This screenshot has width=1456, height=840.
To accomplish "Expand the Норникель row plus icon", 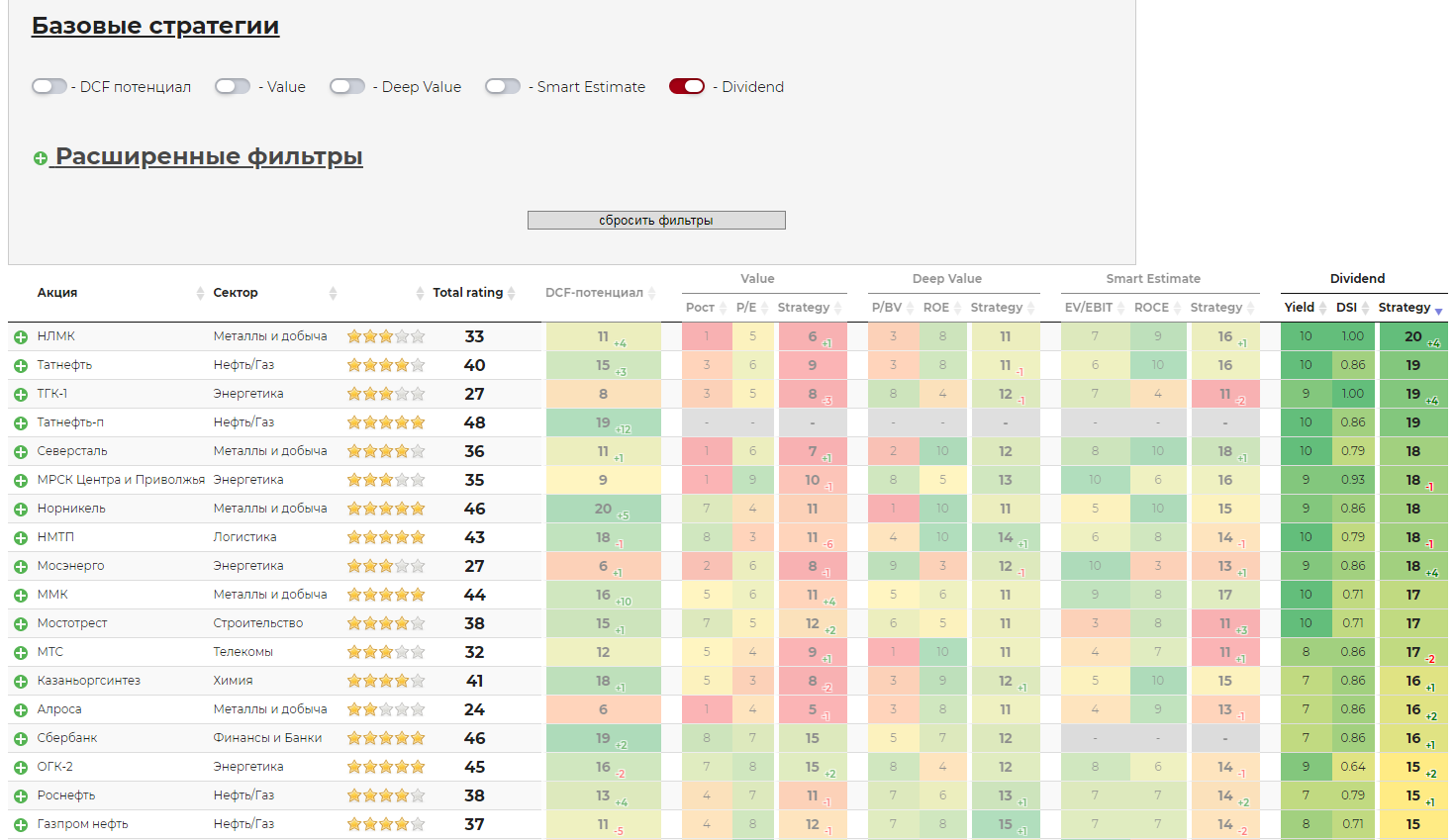I will click(21, 510).
